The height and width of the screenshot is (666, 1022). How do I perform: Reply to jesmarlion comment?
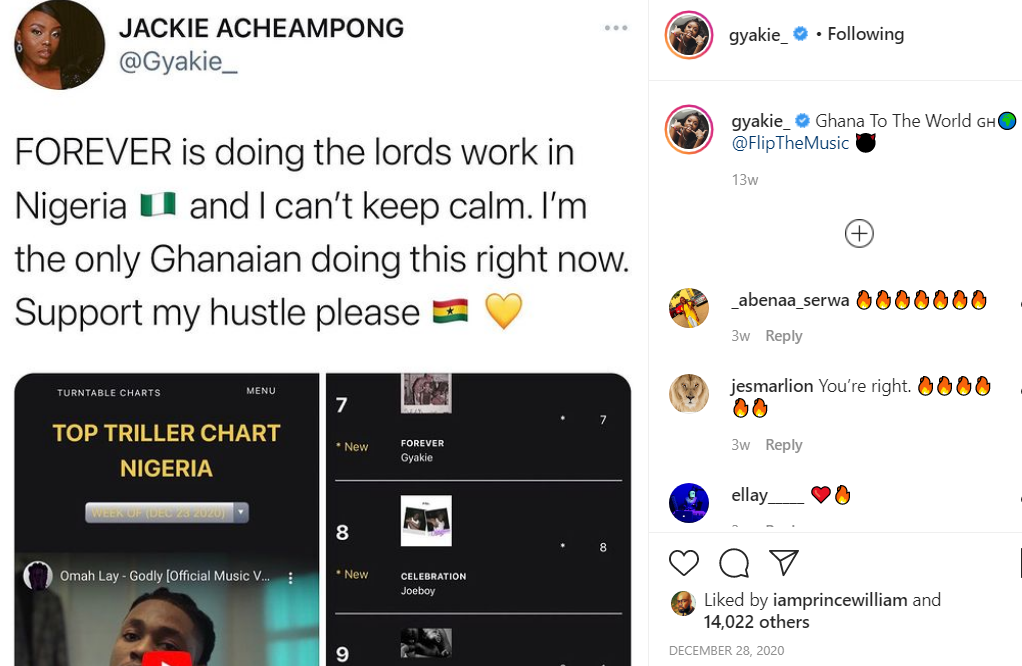783,444
